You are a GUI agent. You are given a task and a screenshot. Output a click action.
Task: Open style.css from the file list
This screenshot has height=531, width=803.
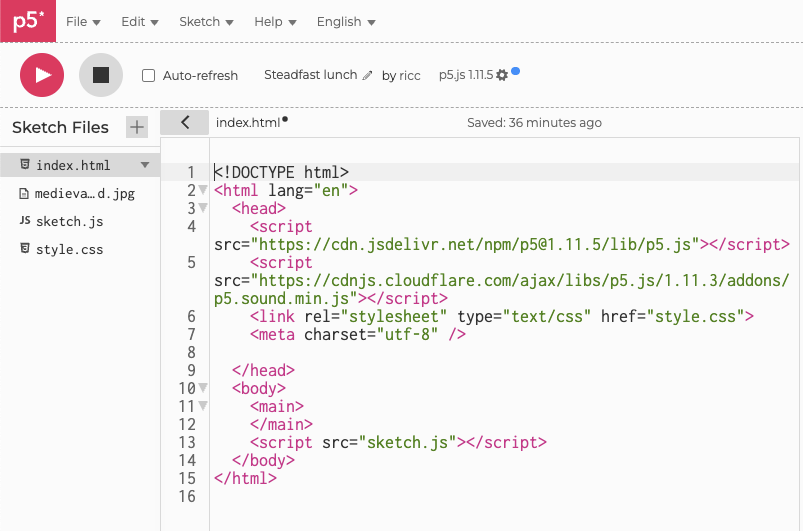[69, 249]
